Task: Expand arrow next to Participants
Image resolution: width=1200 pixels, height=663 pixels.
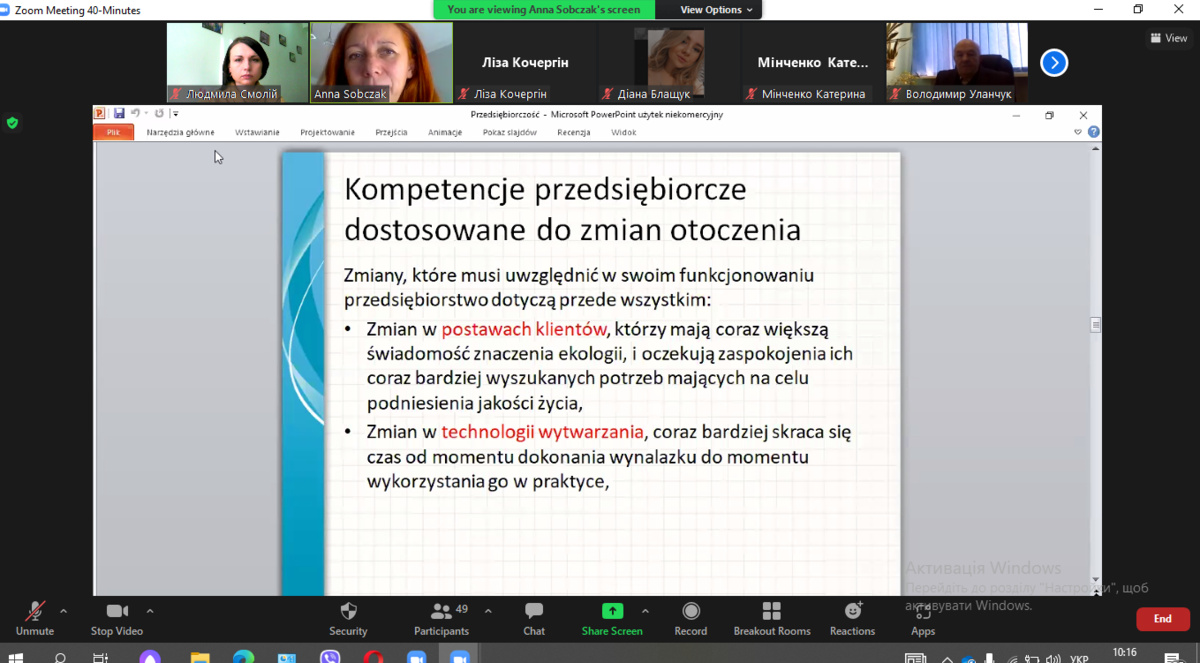Action: (x=488, y=611)
